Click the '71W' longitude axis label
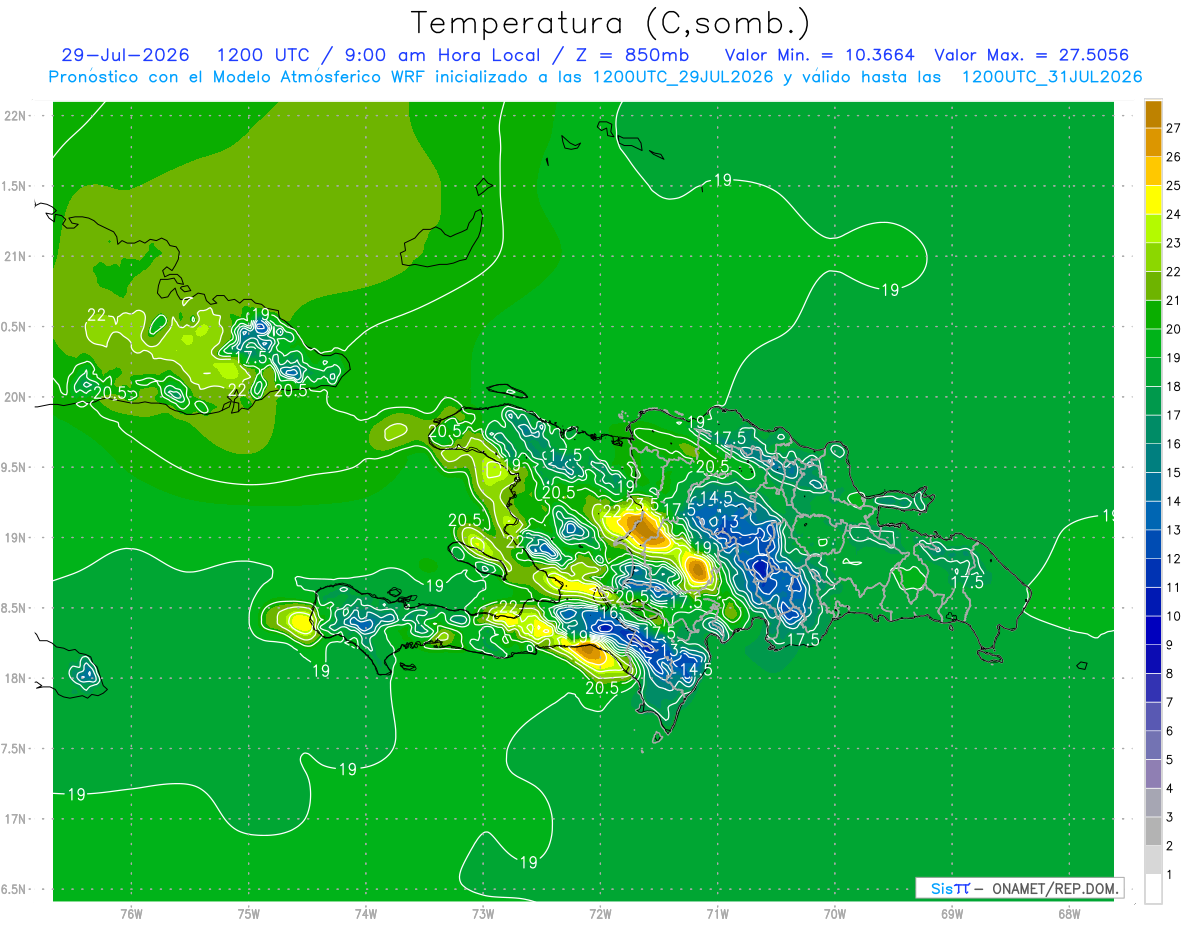The height and width of the screenshot is (927, 1200). [717, 914]
